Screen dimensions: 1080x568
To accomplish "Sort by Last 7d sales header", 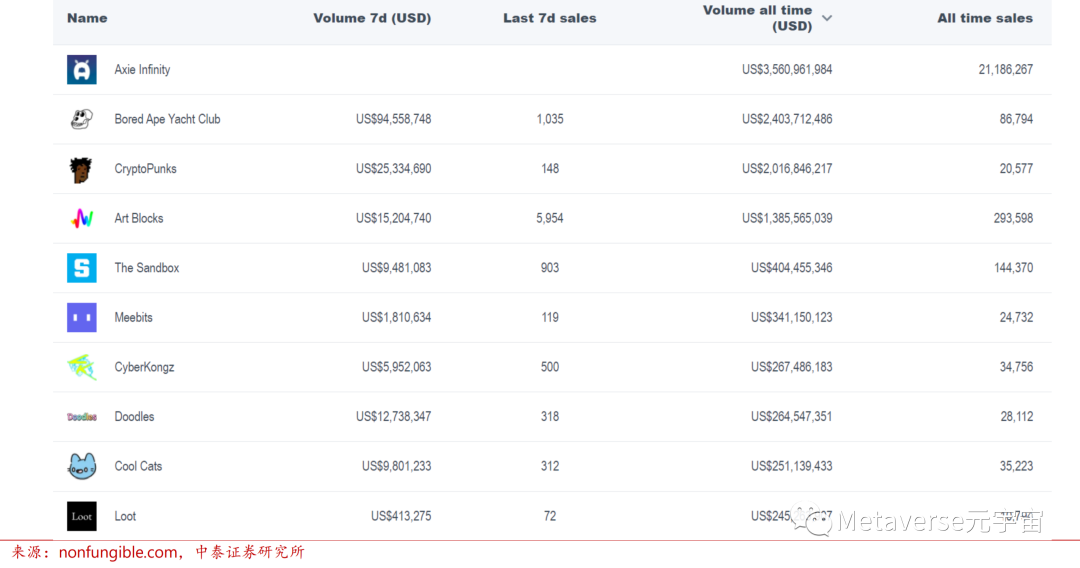I will [550, 18].
